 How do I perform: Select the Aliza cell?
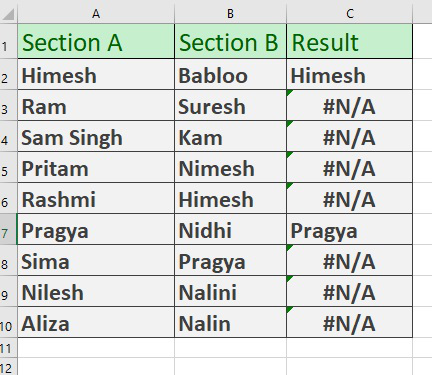click(96, 322)
